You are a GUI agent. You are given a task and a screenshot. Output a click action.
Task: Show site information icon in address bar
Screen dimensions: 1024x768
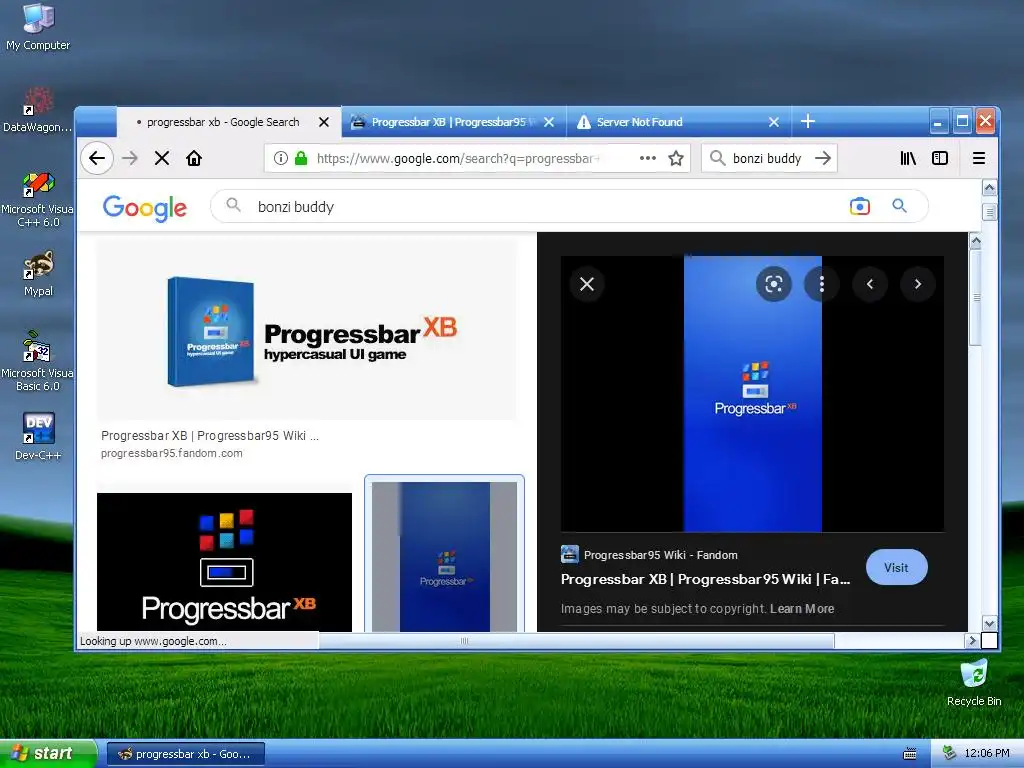click(x=281, y=158)
